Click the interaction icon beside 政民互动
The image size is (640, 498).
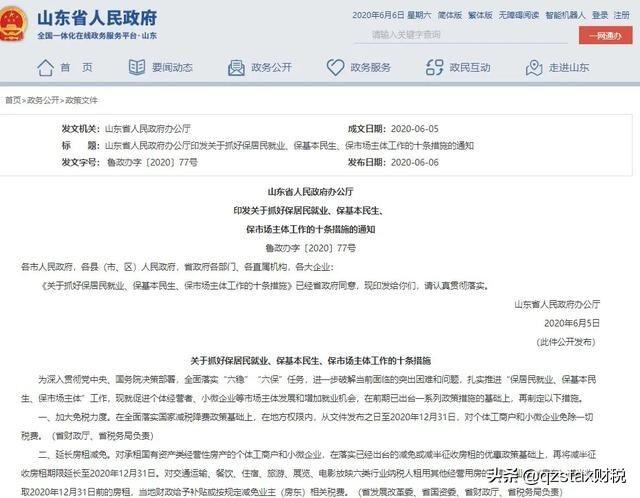[x=435, y=67]
